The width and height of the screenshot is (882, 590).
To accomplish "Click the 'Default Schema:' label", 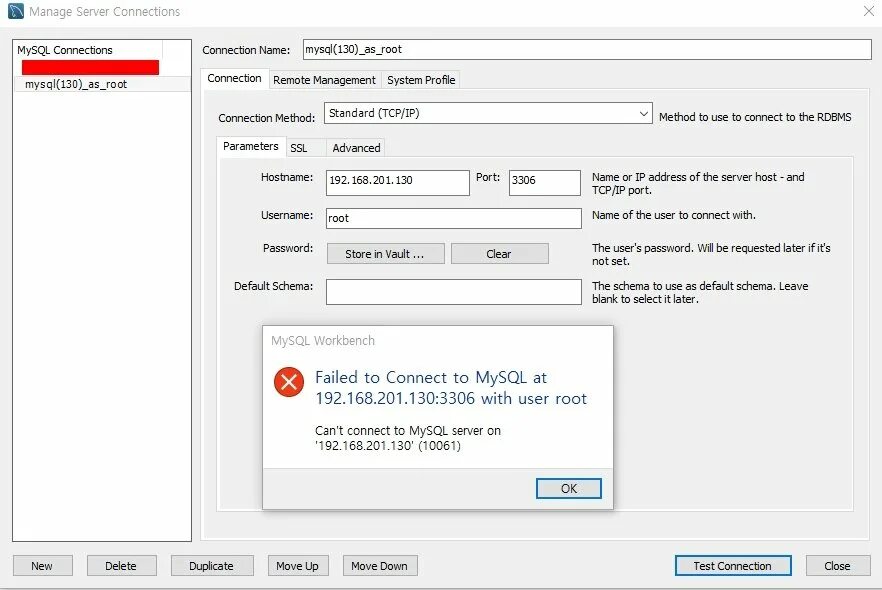I will (273, 286).
